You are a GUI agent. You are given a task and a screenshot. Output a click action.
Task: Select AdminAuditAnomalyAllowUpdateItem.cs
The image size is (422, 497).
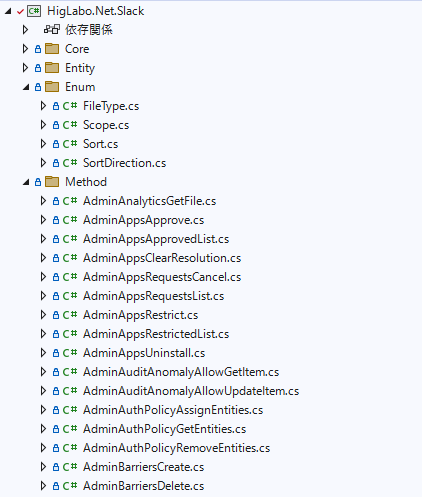(x=191, y=391)
